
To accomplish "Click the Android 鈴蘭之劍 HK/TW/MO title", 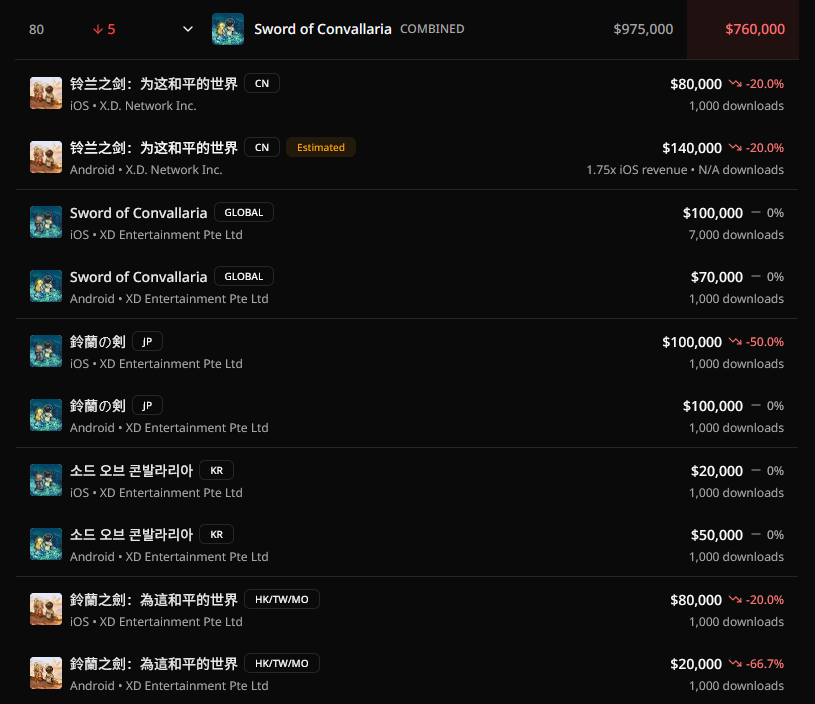I will coord(153,663).
